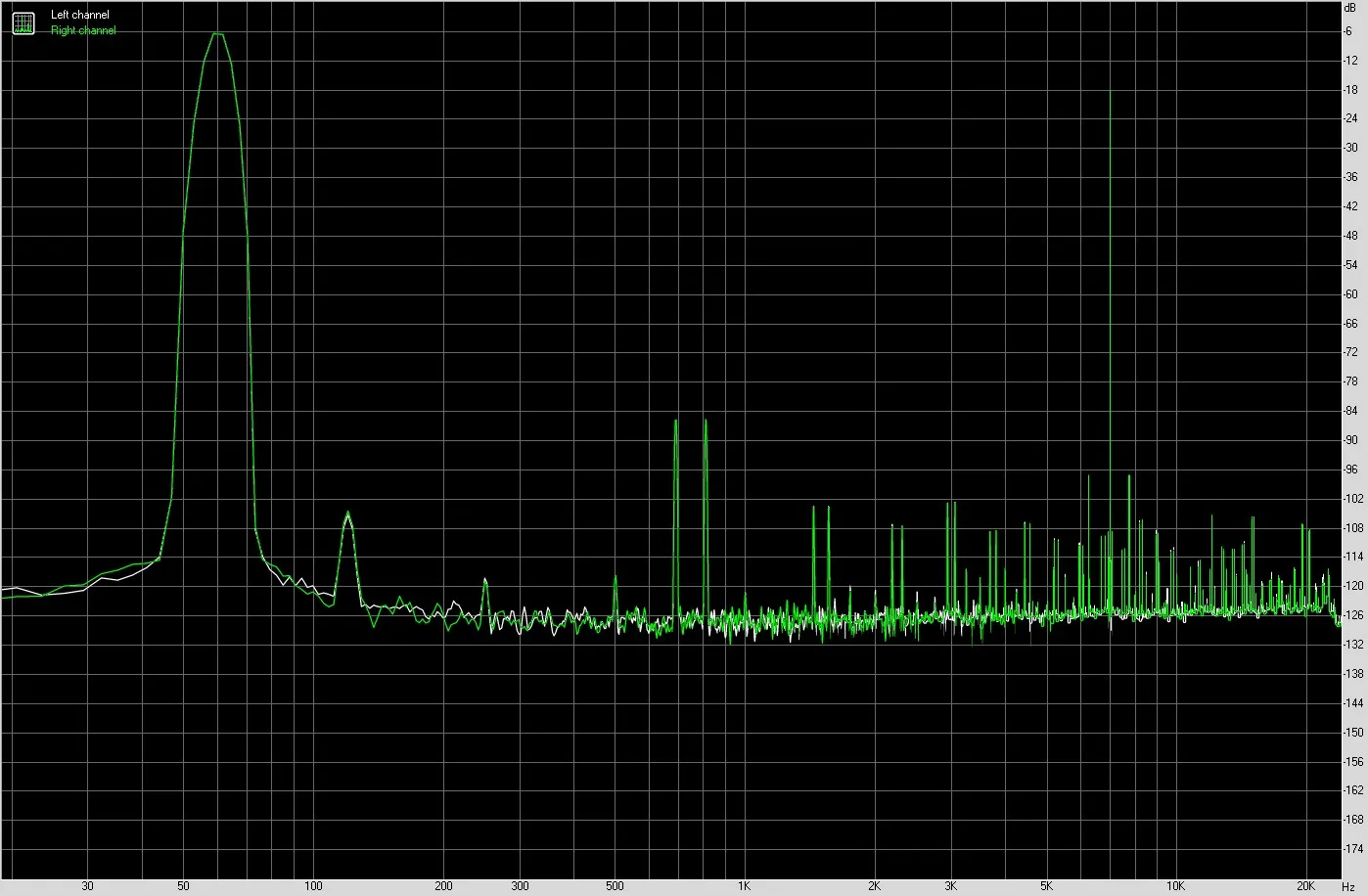
Task: Click the 'dB' axis unit label
Action: point(1350,7)
